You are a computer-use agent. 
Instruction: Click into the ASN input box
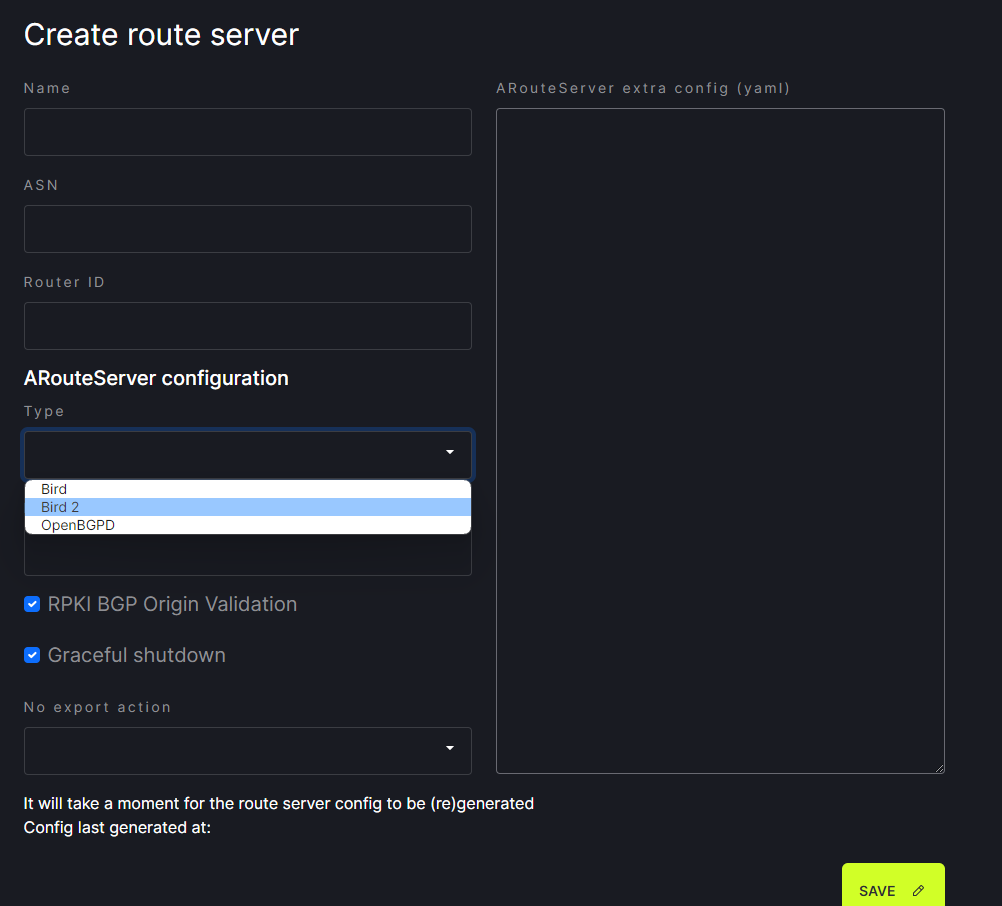[x=247, y=229]
